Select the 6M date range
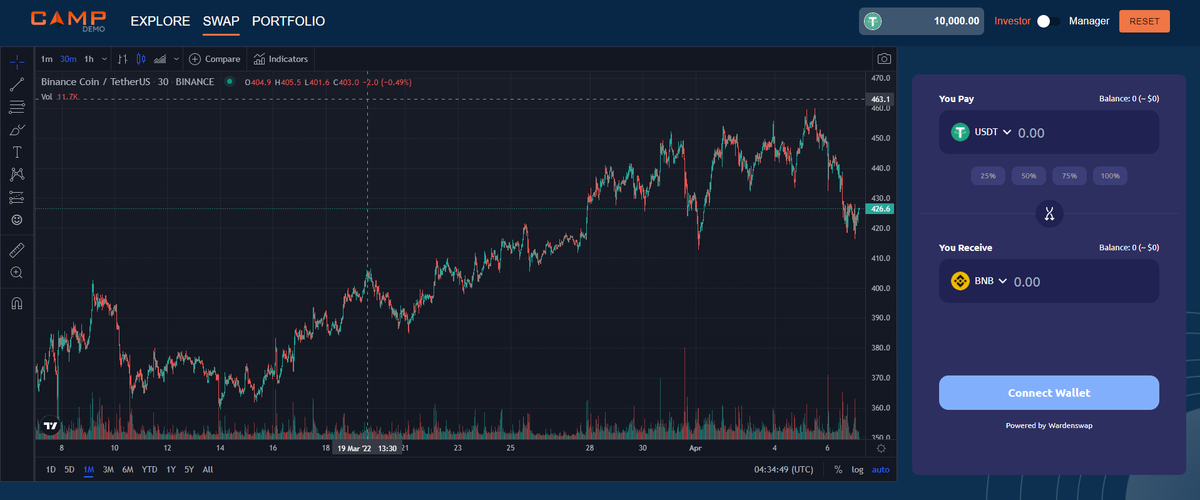The height and width of the screenshot is (500, 1200). pyautogui.click(x=127, y=469)
